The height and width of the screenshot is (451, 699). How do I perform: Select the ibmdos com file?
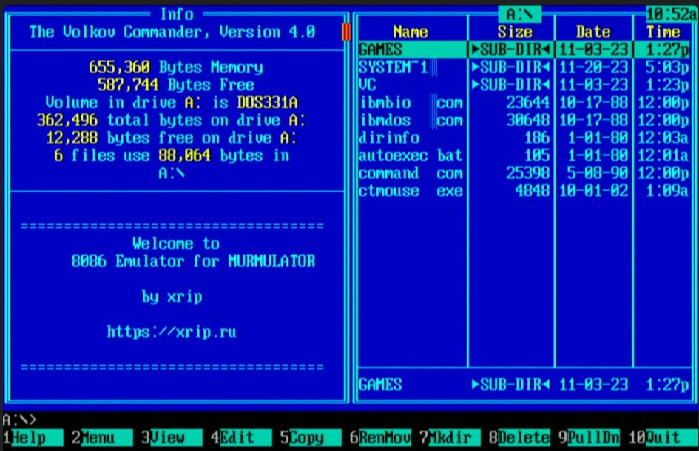coord(524,120)
